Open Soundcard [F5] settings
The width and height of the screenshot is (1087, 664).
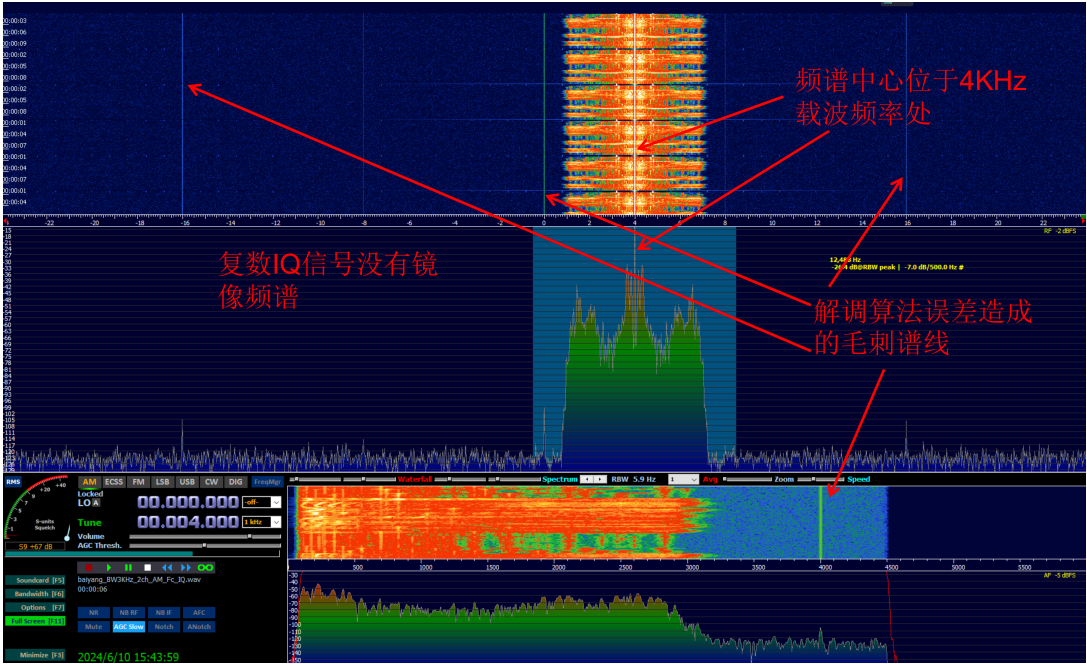(36, 580)
